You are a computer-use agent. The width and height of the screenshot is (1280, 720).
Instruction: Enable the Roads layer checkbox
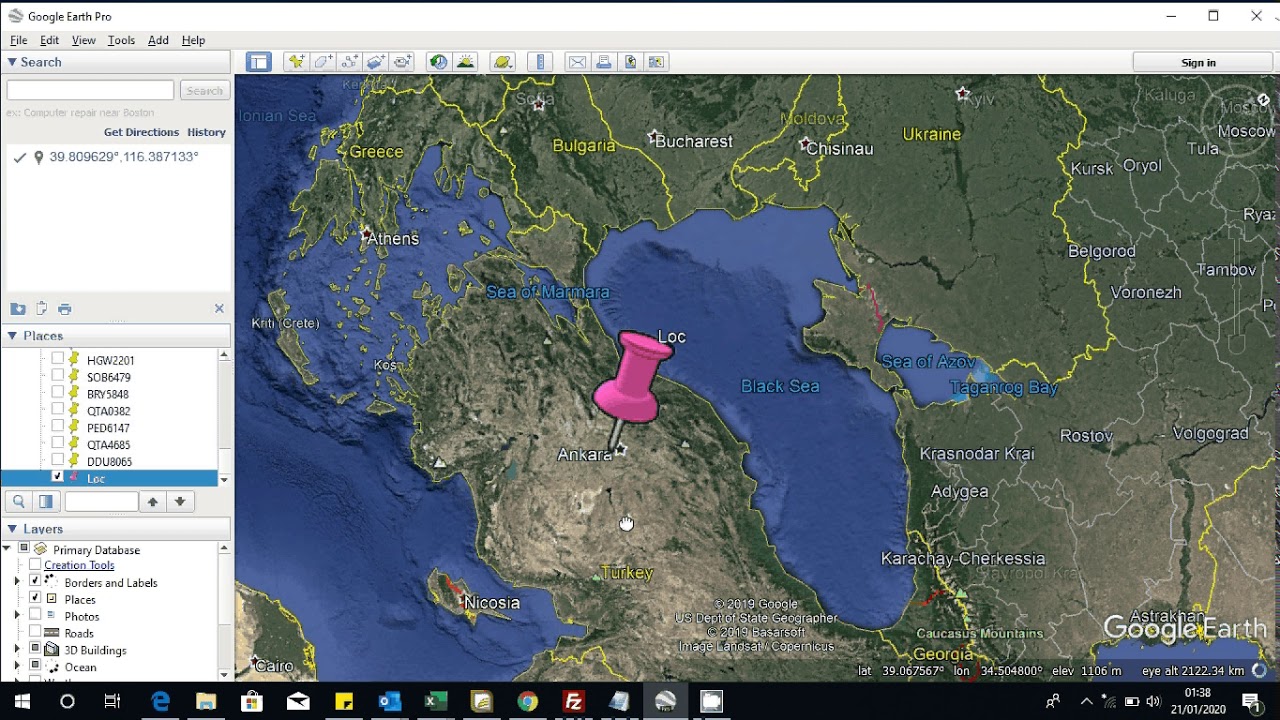pyautogui.click(x=35, y=632)
